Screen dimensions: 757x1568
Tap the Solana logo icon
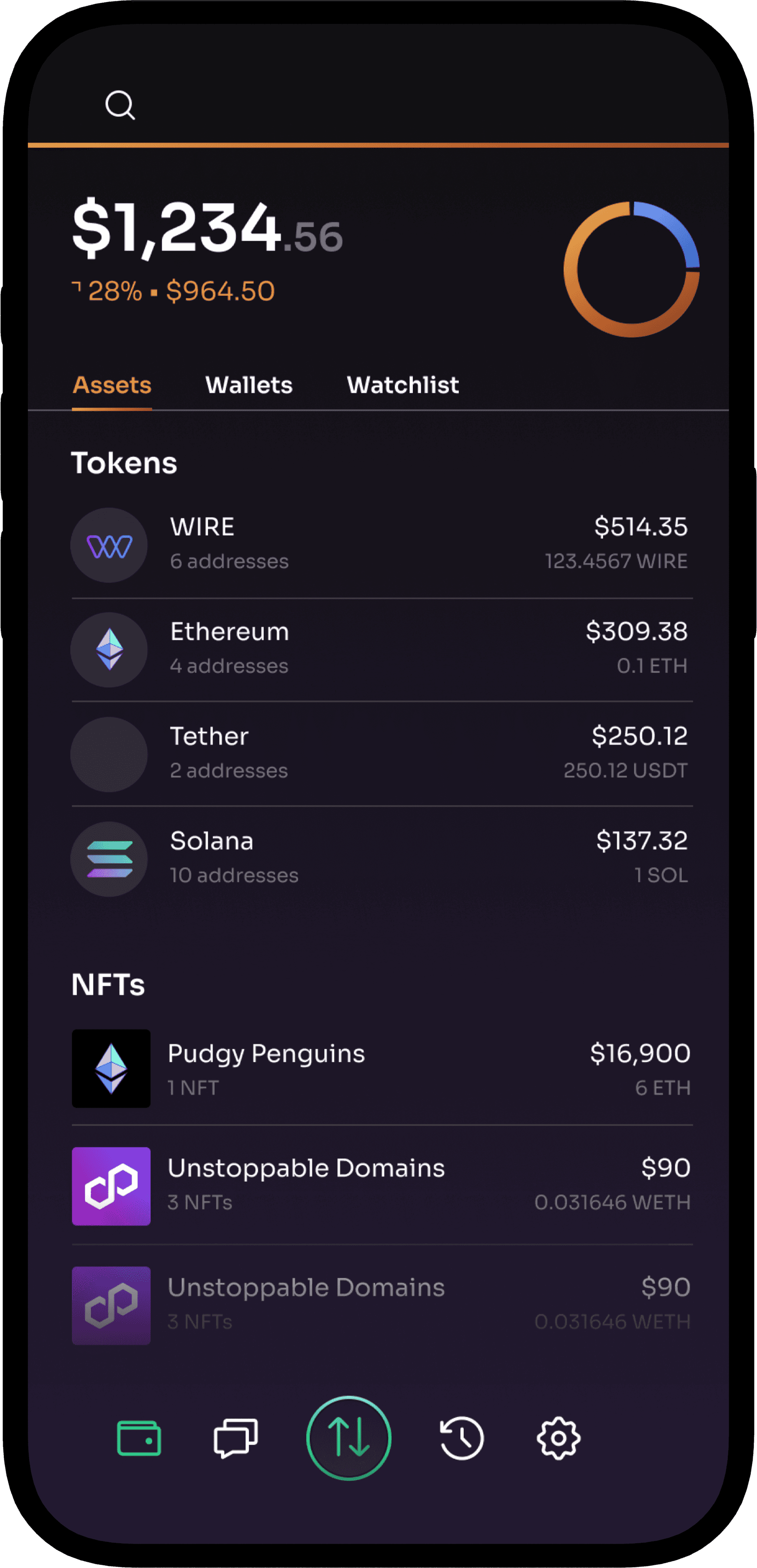tap(109, 859)
